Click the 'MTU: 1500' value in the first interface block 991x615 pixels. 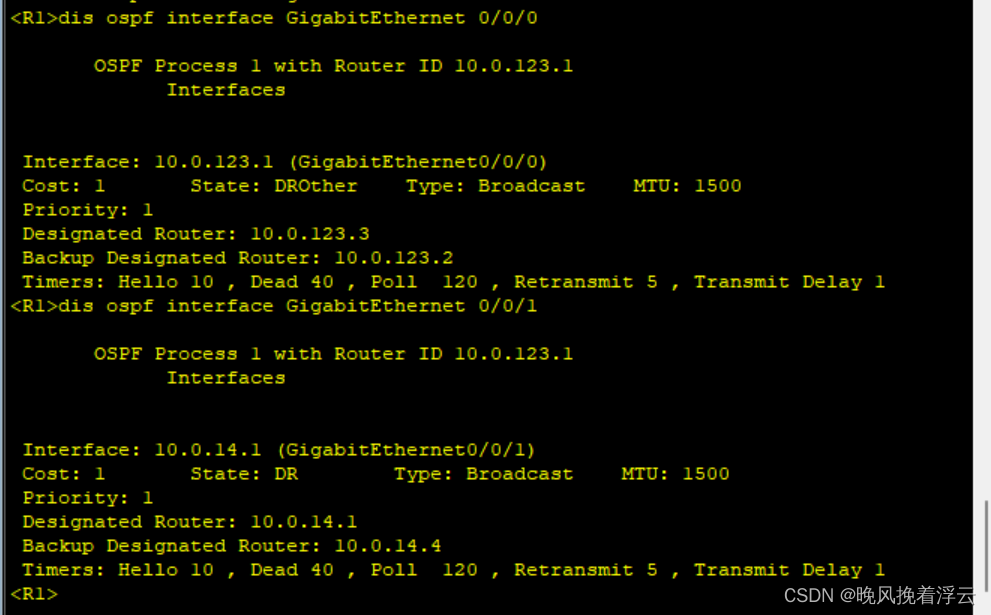[687, 186]
